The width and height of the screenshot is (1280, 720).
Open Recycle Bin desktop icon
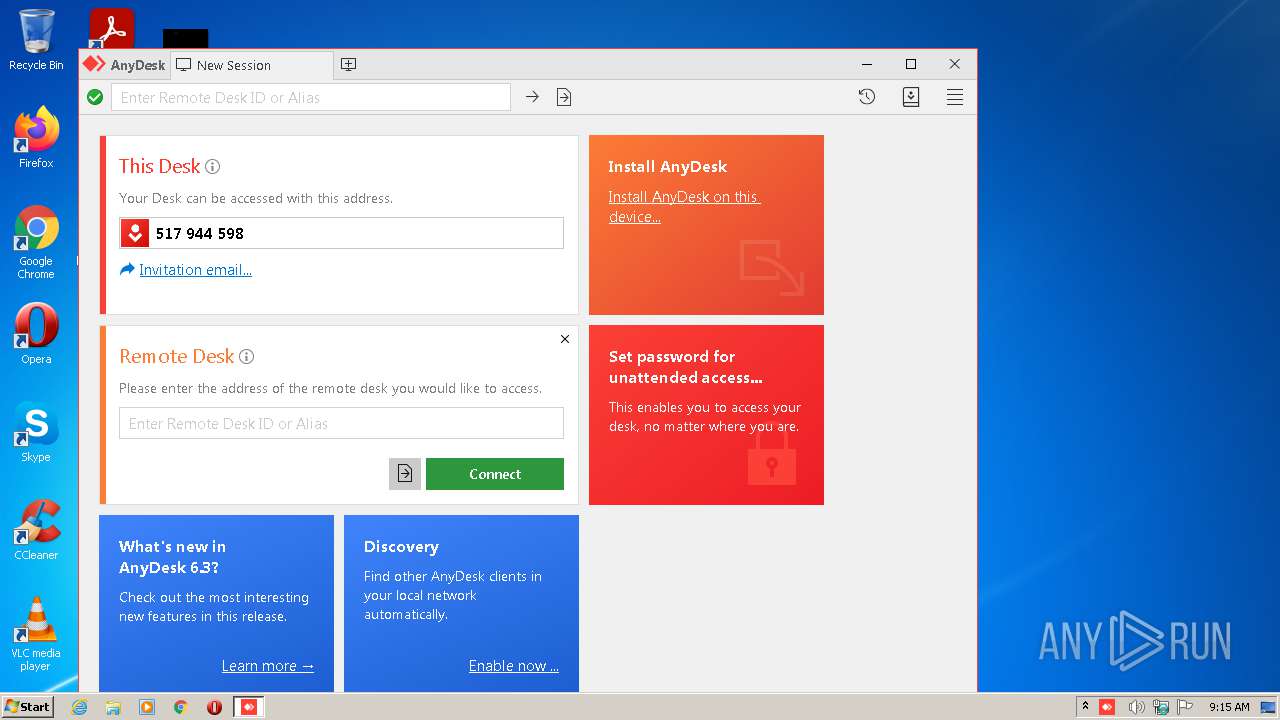pyautogui.click(x=36, y=40)
